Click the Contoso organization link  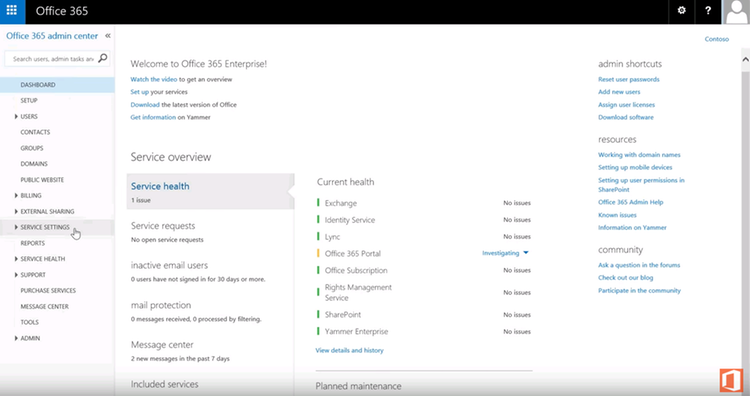point(717,39)
